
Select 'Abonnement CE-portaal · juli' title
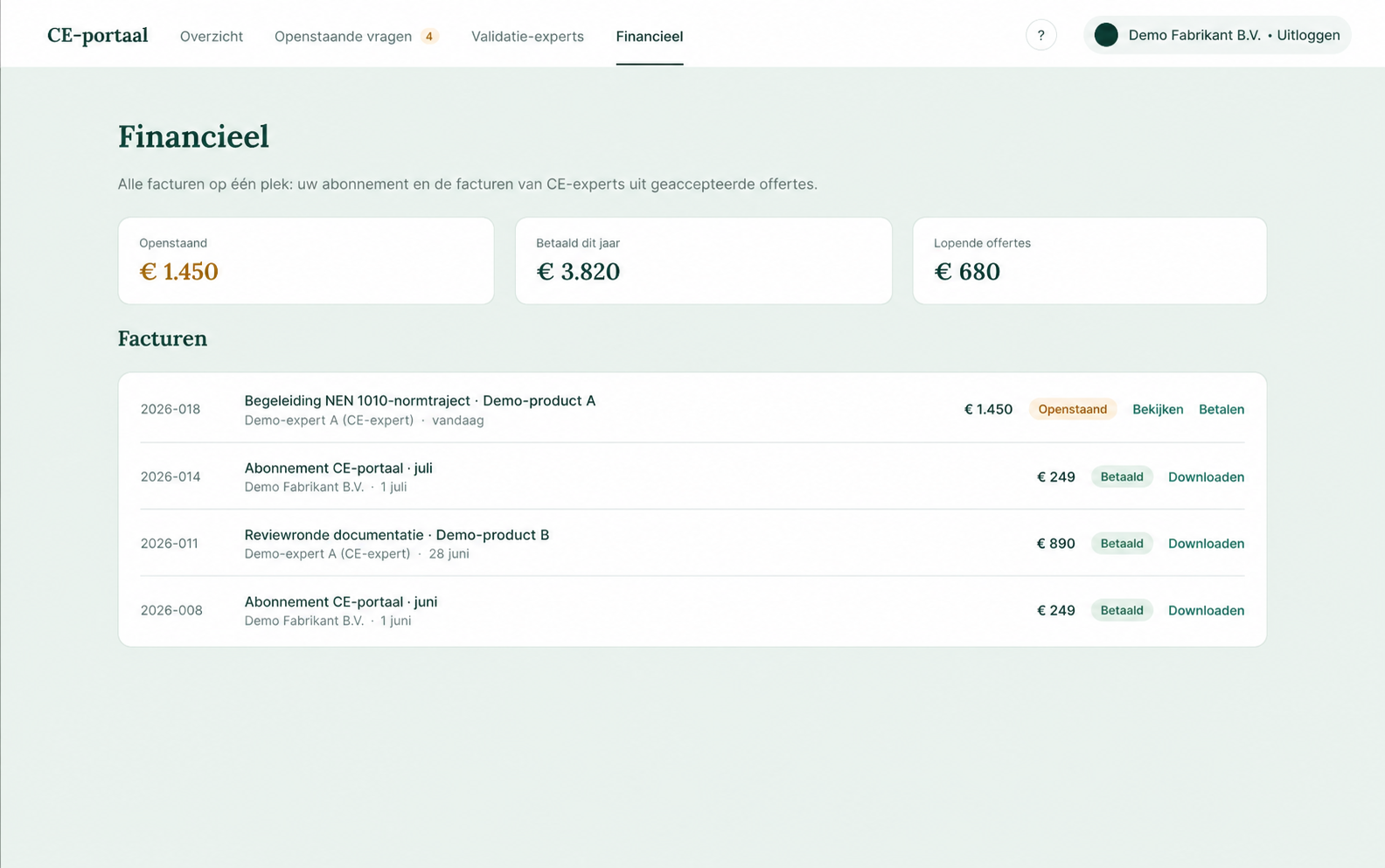coord(338,468)
